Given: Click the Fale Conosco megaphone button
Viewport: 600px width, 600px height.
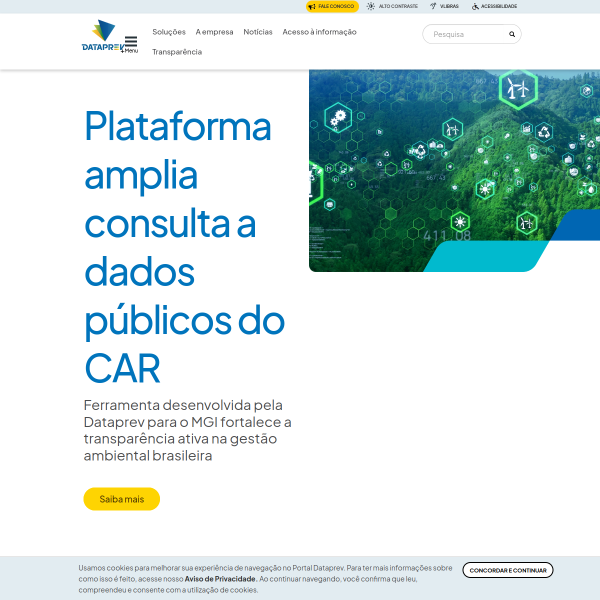Looking at the screenshot, I should pos(332,6).
